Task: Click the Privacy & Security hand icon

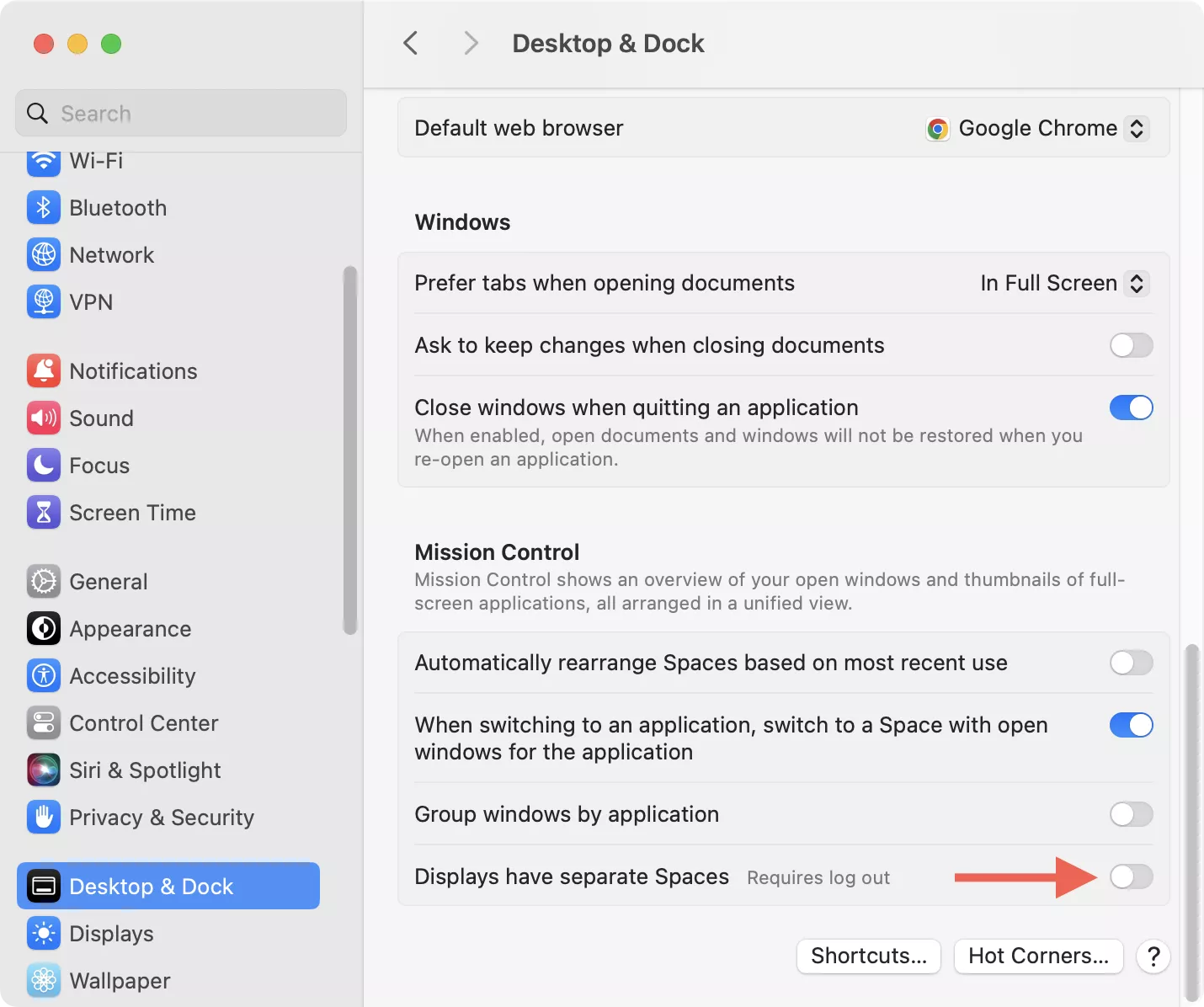Action: (x=44, y=817)
